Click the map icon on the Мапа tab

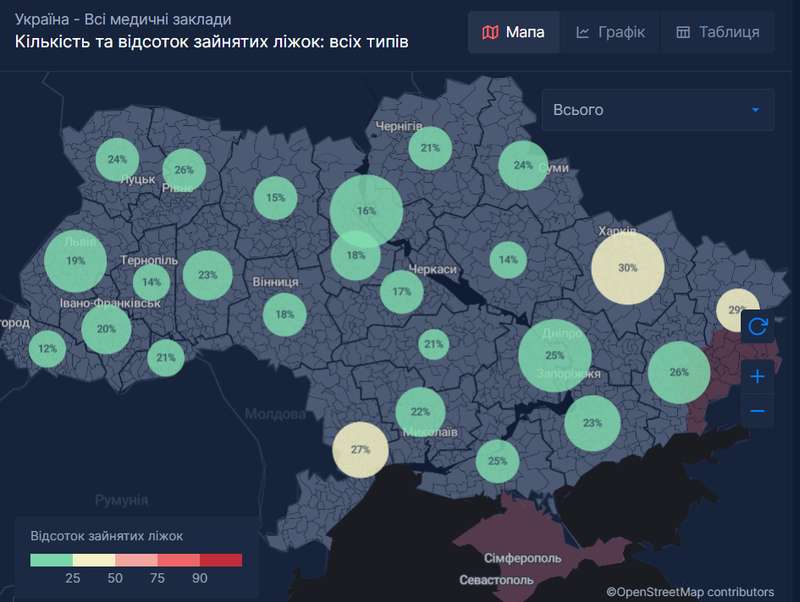[489, 31]
